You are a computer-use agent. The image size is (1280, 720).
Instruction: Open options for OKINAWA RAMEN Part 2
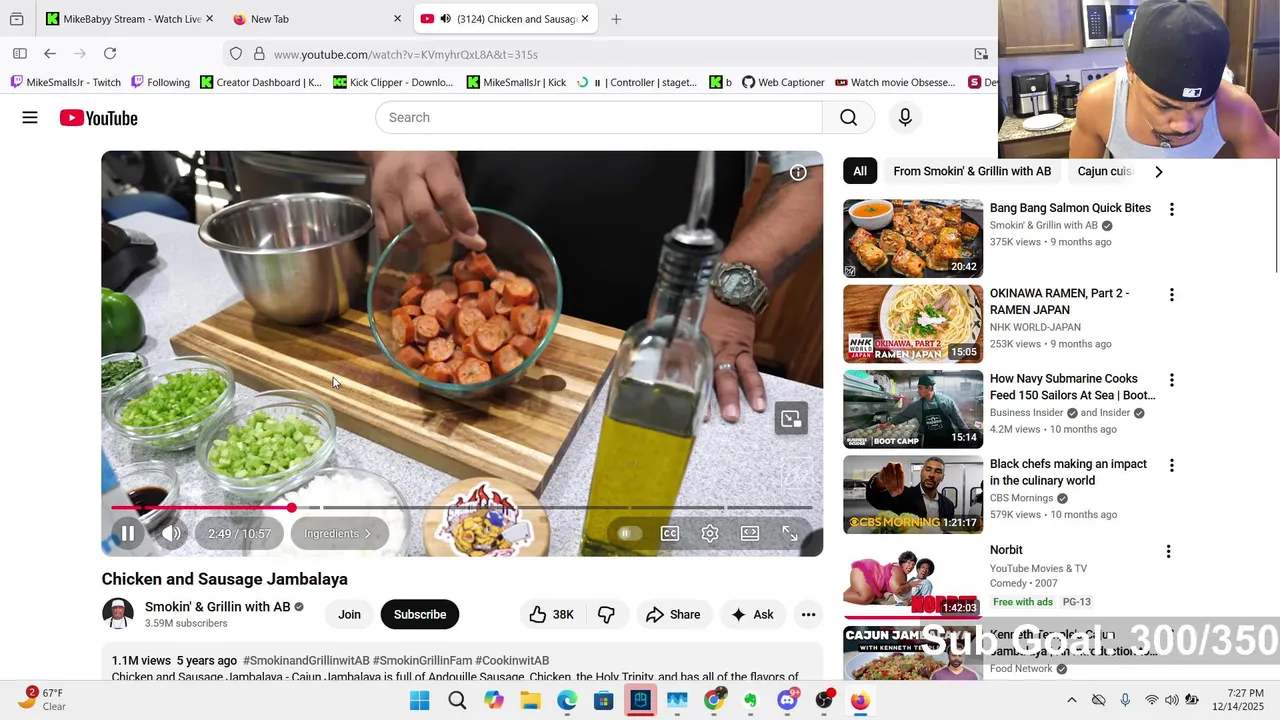(1171, 295)
